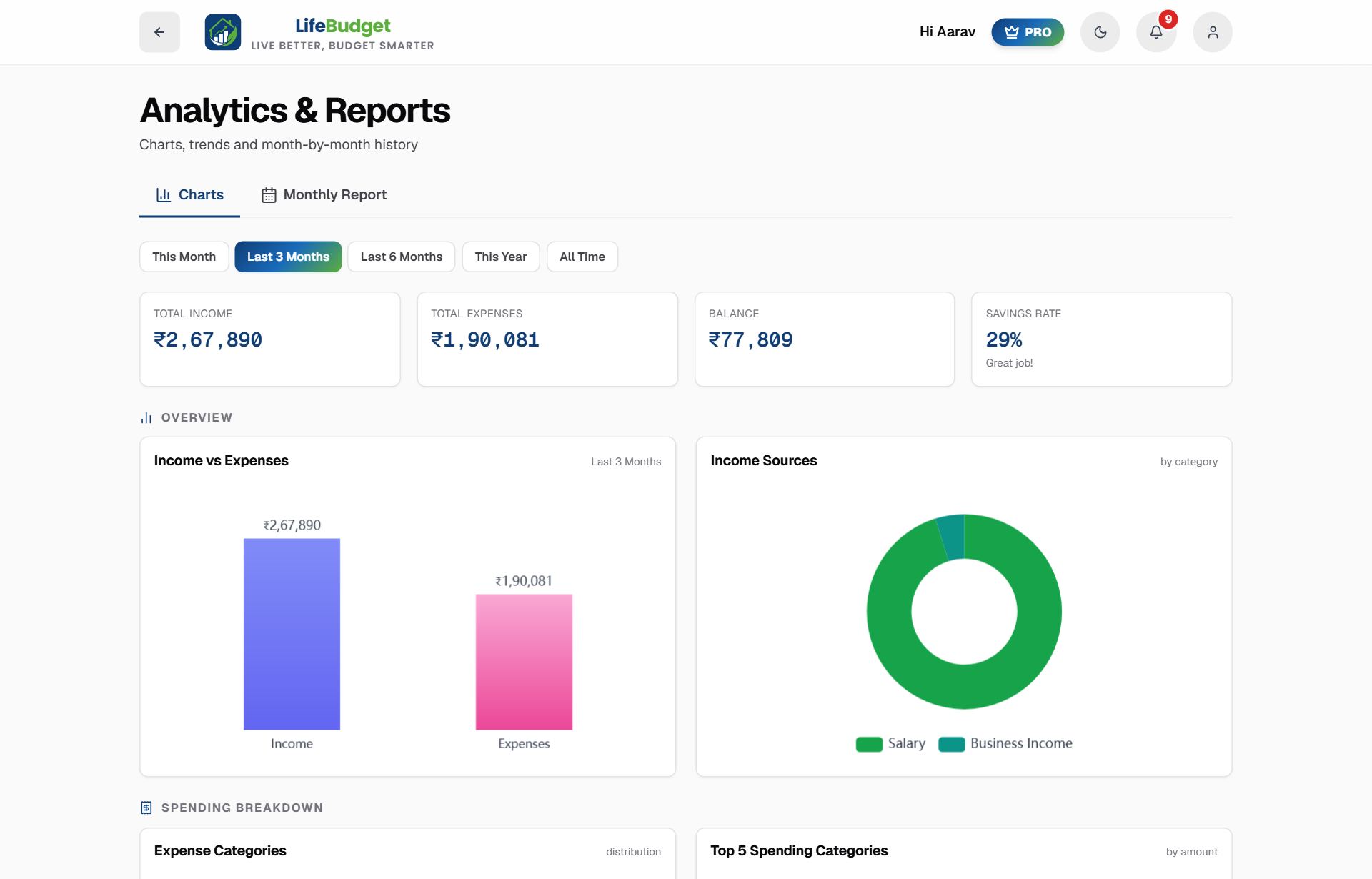1372x879 pixels.
Task: Click the pink Expenses bar
Action: pos(524,662)
